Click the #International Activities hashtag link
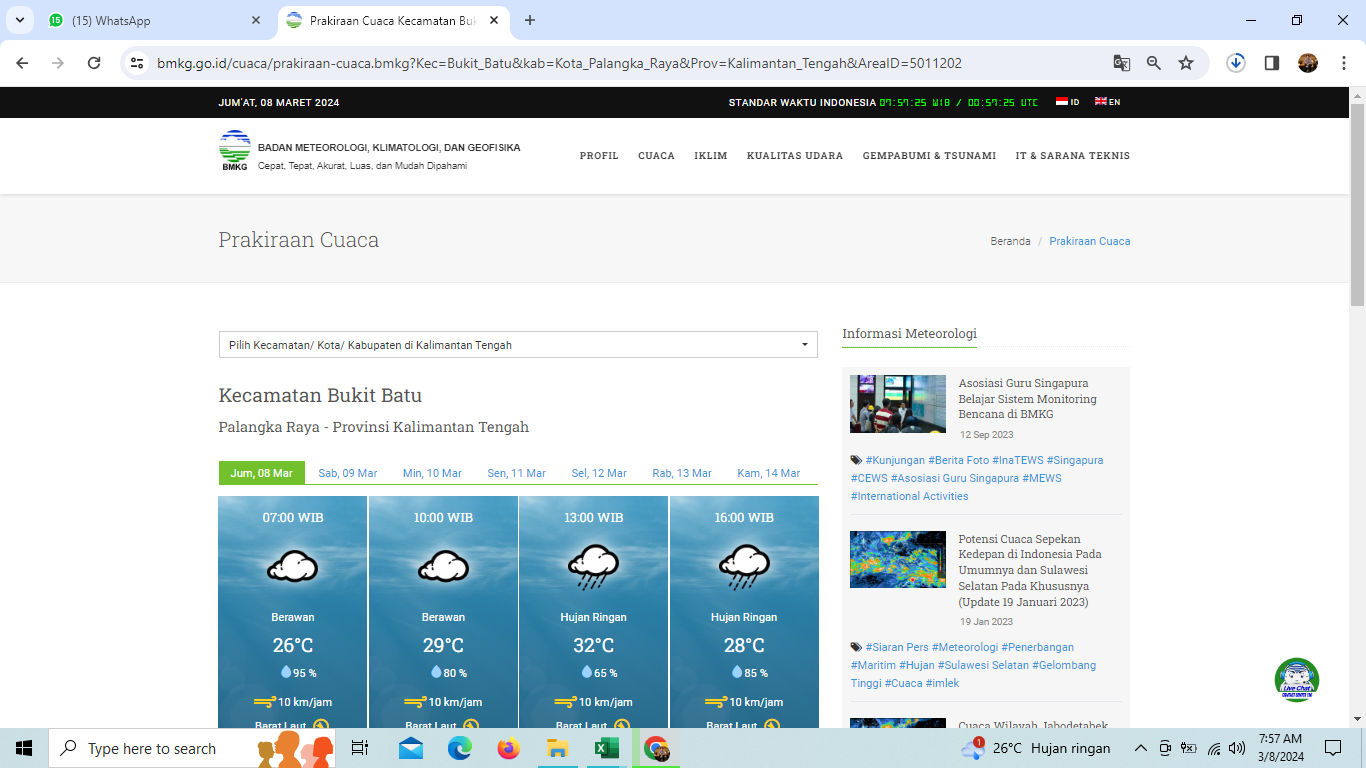The image size is (1366, 768). coord(910,496)
